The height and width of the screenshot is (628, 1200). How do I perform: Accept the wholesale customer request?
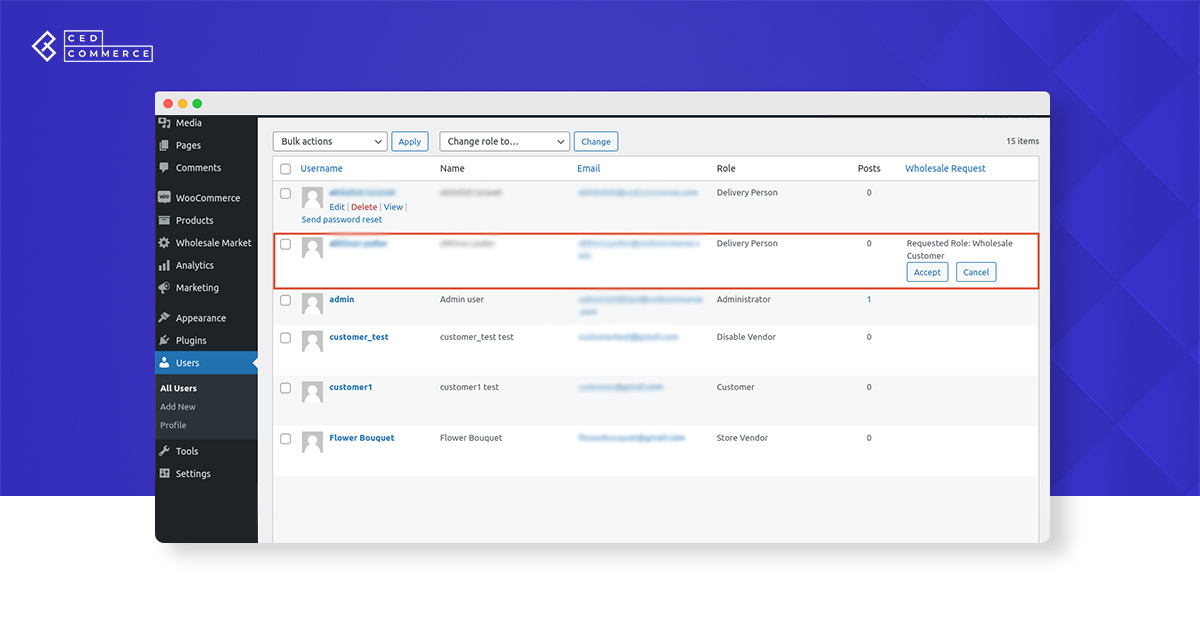pyautogui.click(x=927, y=272)
